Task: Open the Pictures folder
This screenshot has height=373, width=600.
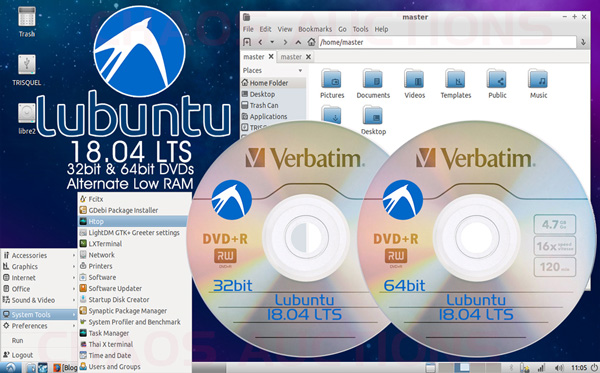Action: point(332,84)
